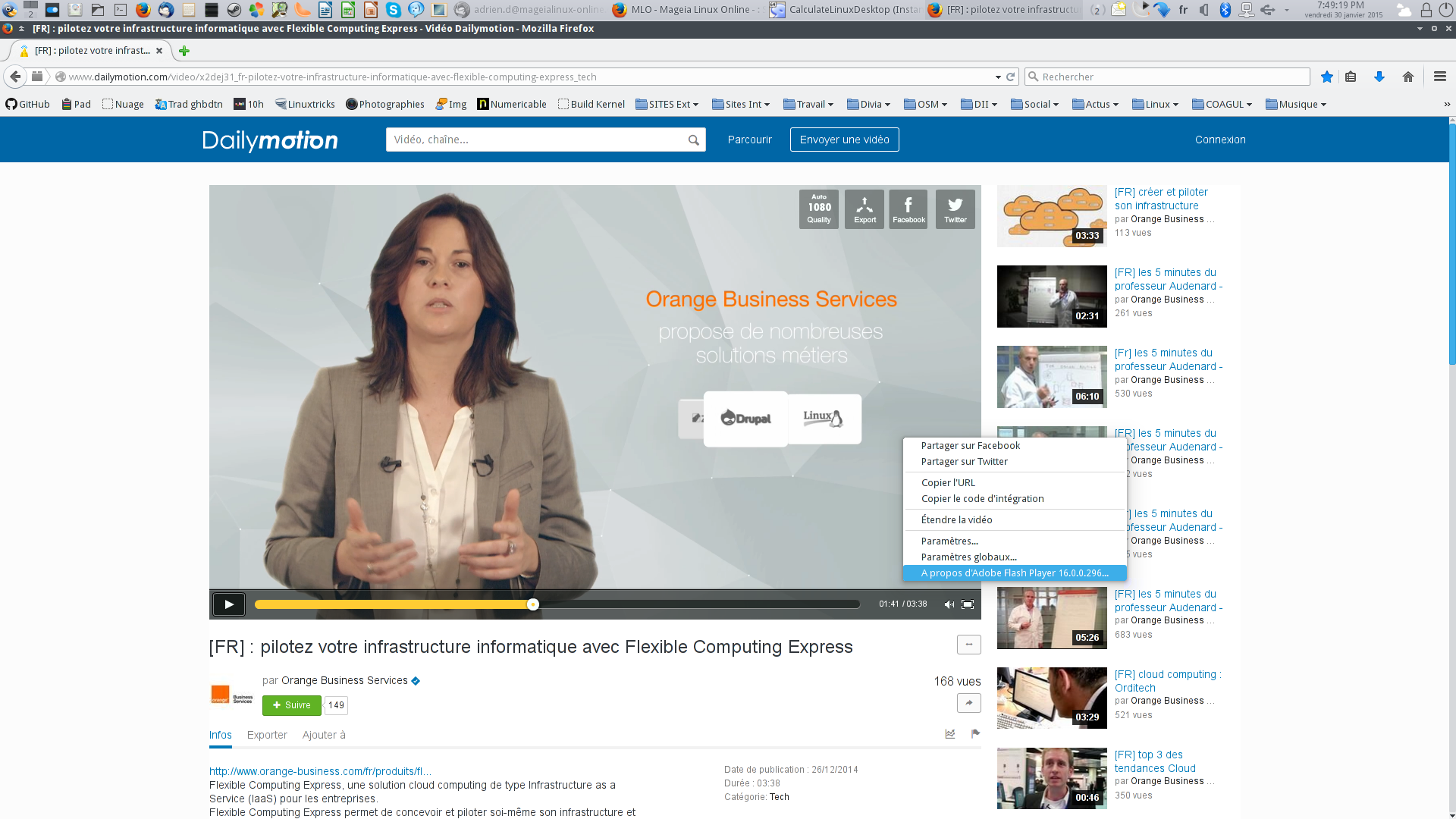Screen dimensions: 1456x819
Task: Choose Copier le code d'intégration
Action: pos(1015,499)
